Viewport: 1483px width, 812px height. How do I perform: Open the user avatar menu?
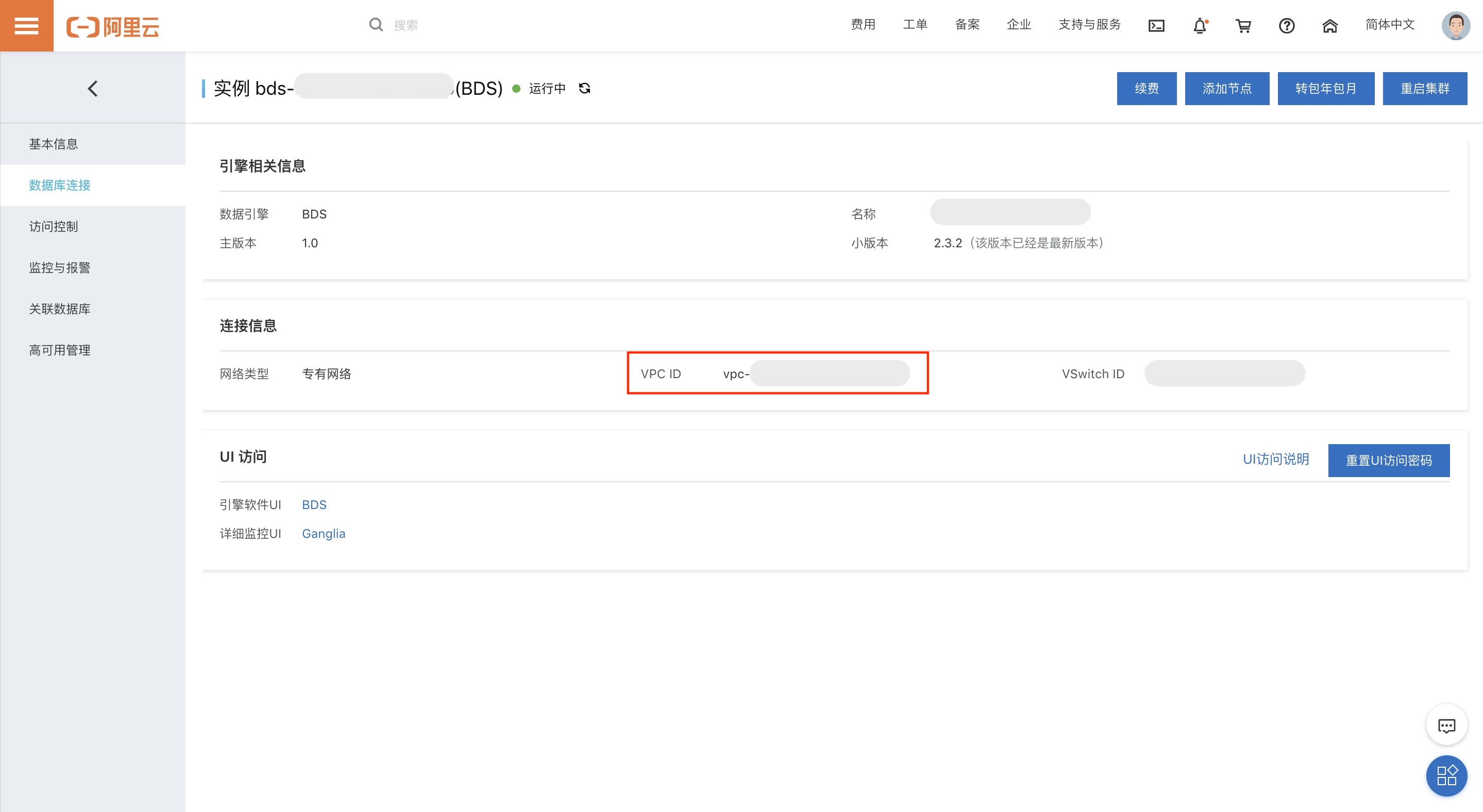(x=1455, y=26)
